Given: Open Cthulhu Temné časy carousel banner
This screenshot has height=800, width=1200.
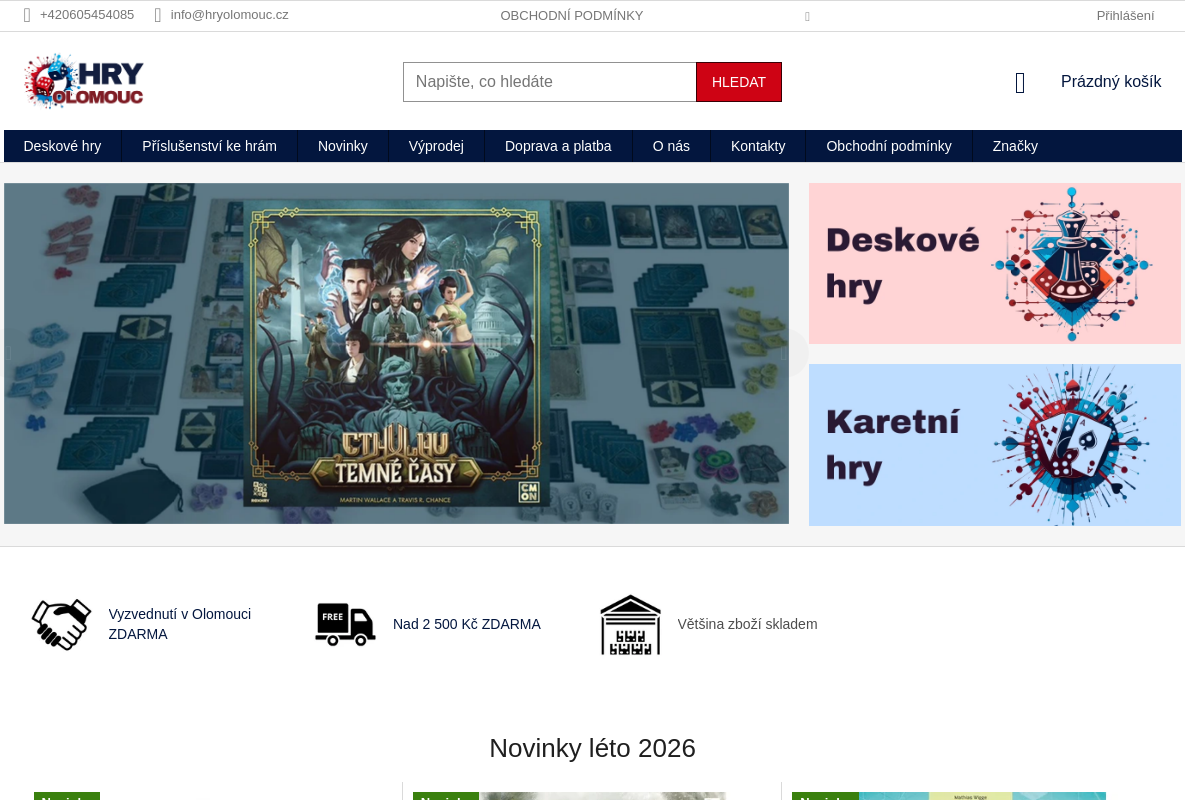Looking at the screenshot, I should [396, 353].
